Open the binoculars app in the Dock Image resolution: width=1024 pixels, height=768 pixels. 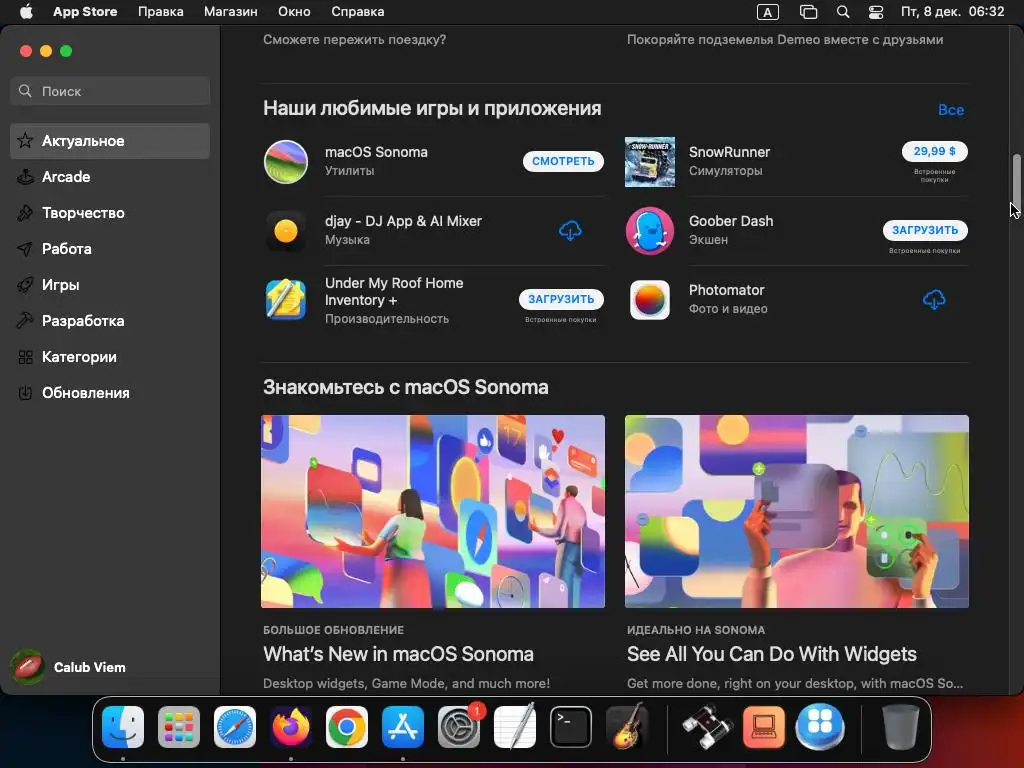707,727
